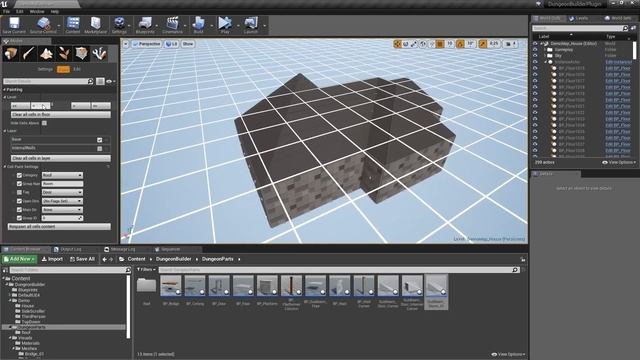The height and width of the screenshot is (360, 640).
Task: Open the Tag dropdown set to Door
Action: [x=62, y=192]
